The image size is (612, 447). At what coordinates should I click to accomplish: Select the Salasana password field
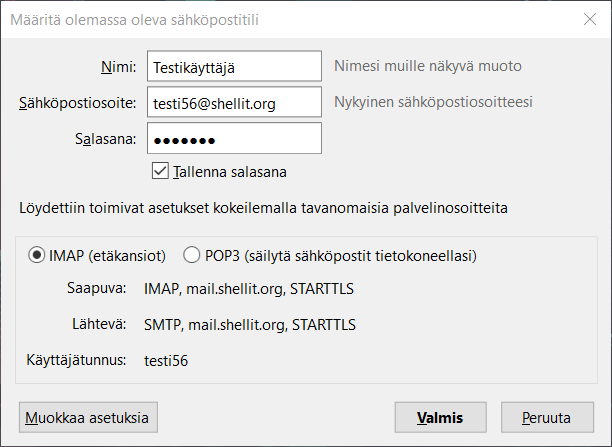coord(234,138)
